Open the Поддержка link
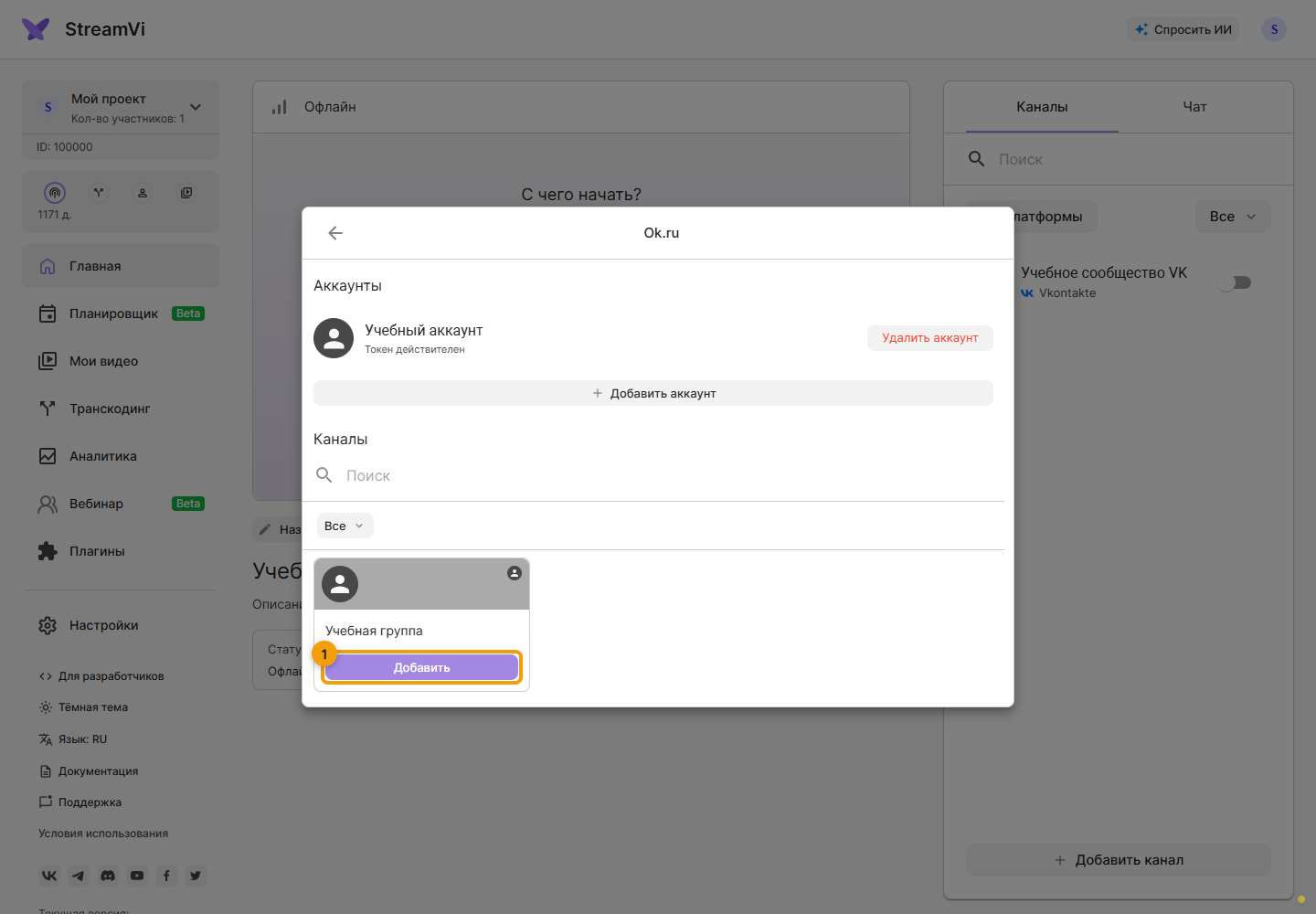 80,802
